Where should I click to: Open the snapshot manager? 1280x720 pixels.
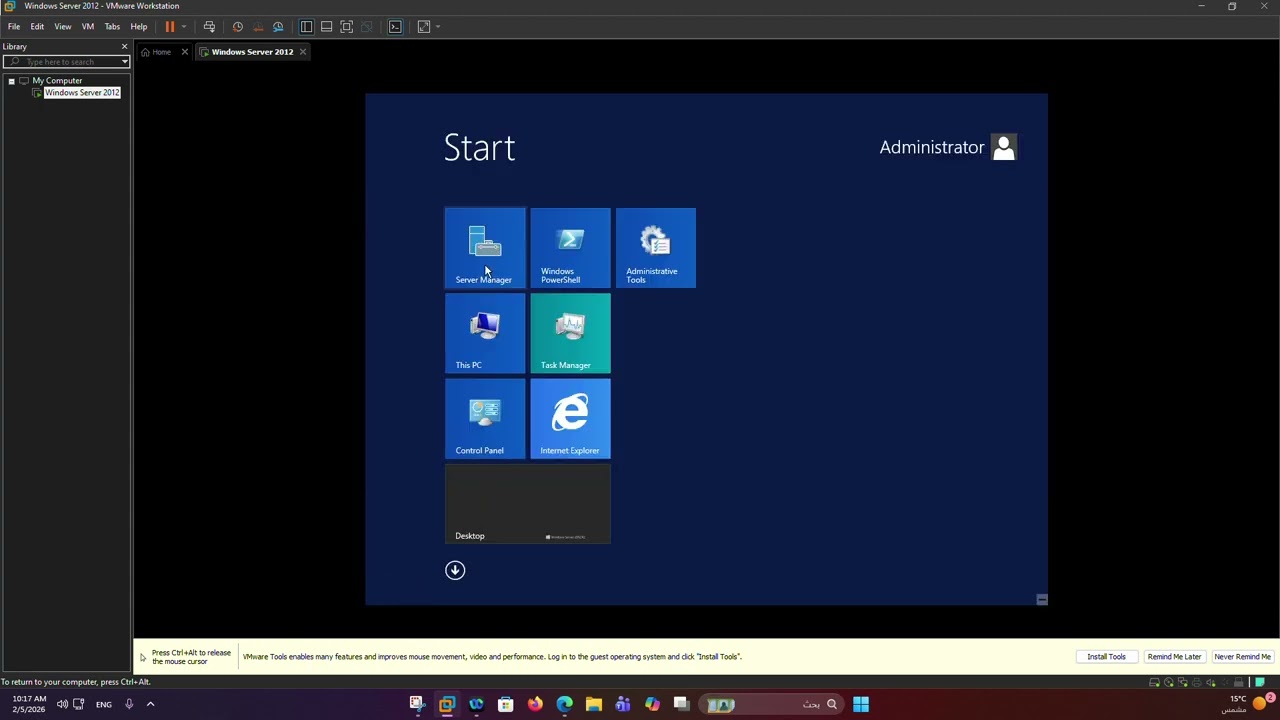tap(278, 27)
